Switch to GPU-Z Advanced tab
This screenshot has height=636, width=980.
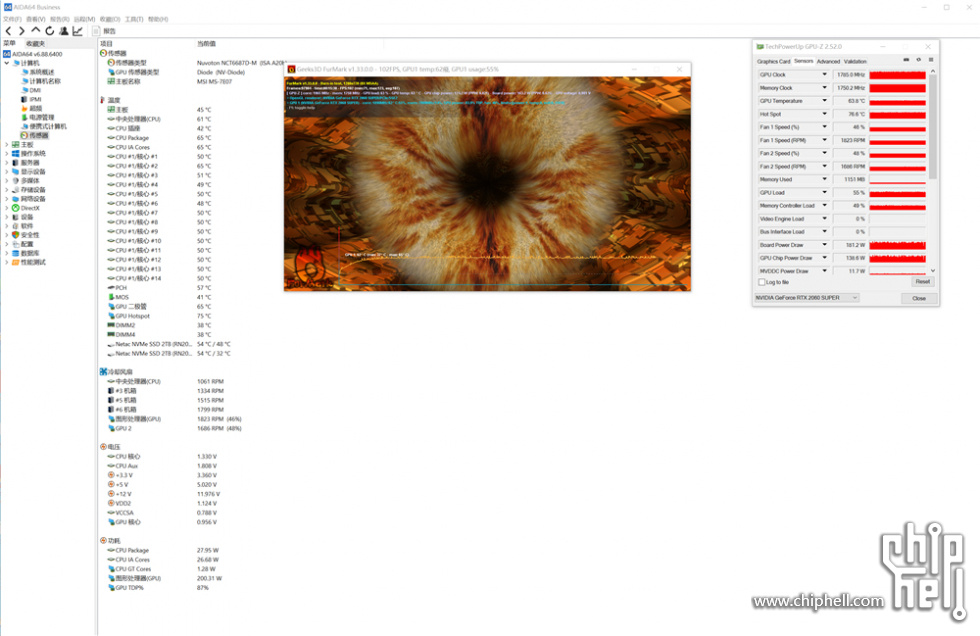pyautogui.click(x=828, y=61)
